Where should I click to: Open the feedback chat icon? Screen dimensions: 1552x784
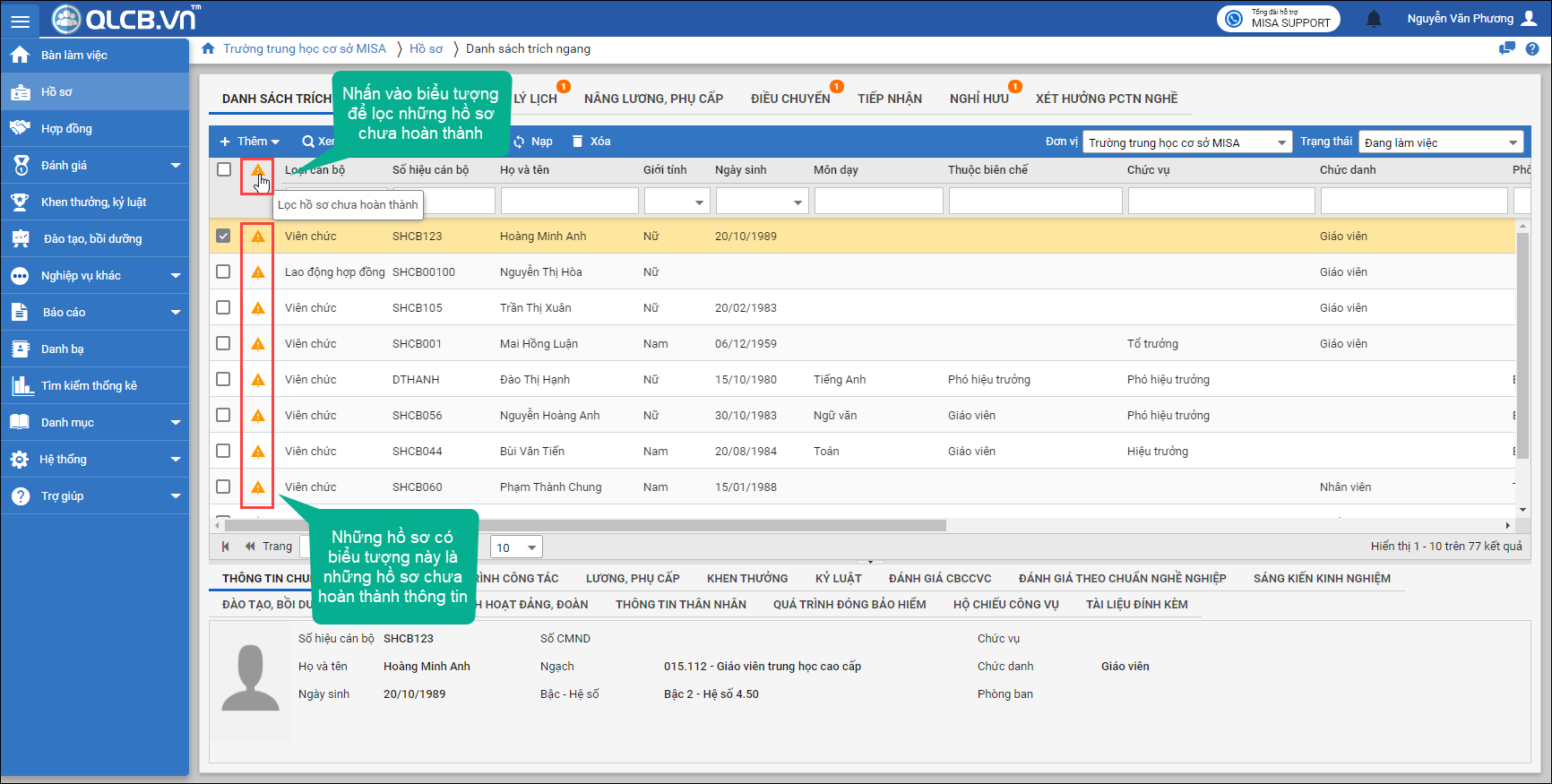tap(1506, 48)
